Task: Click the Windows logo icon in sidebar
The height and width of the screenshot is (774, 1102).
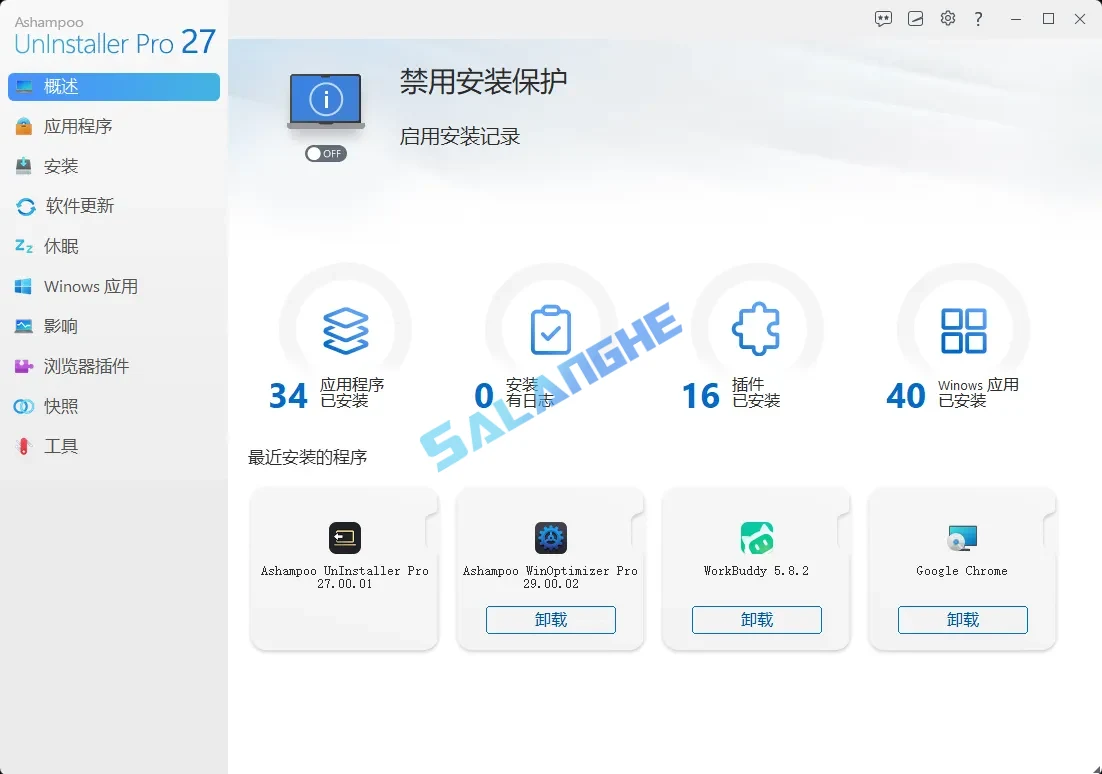Action: 23,286
